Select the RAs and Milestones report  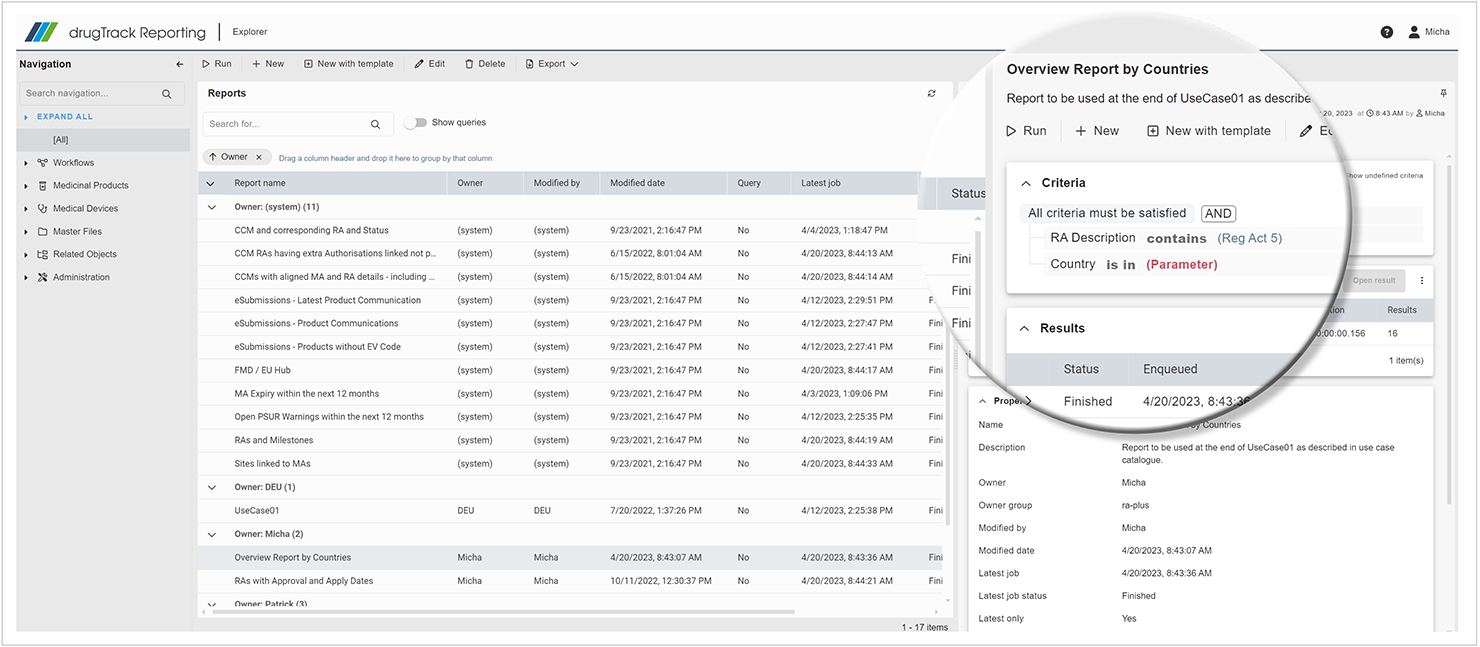[x=571, y=441]
